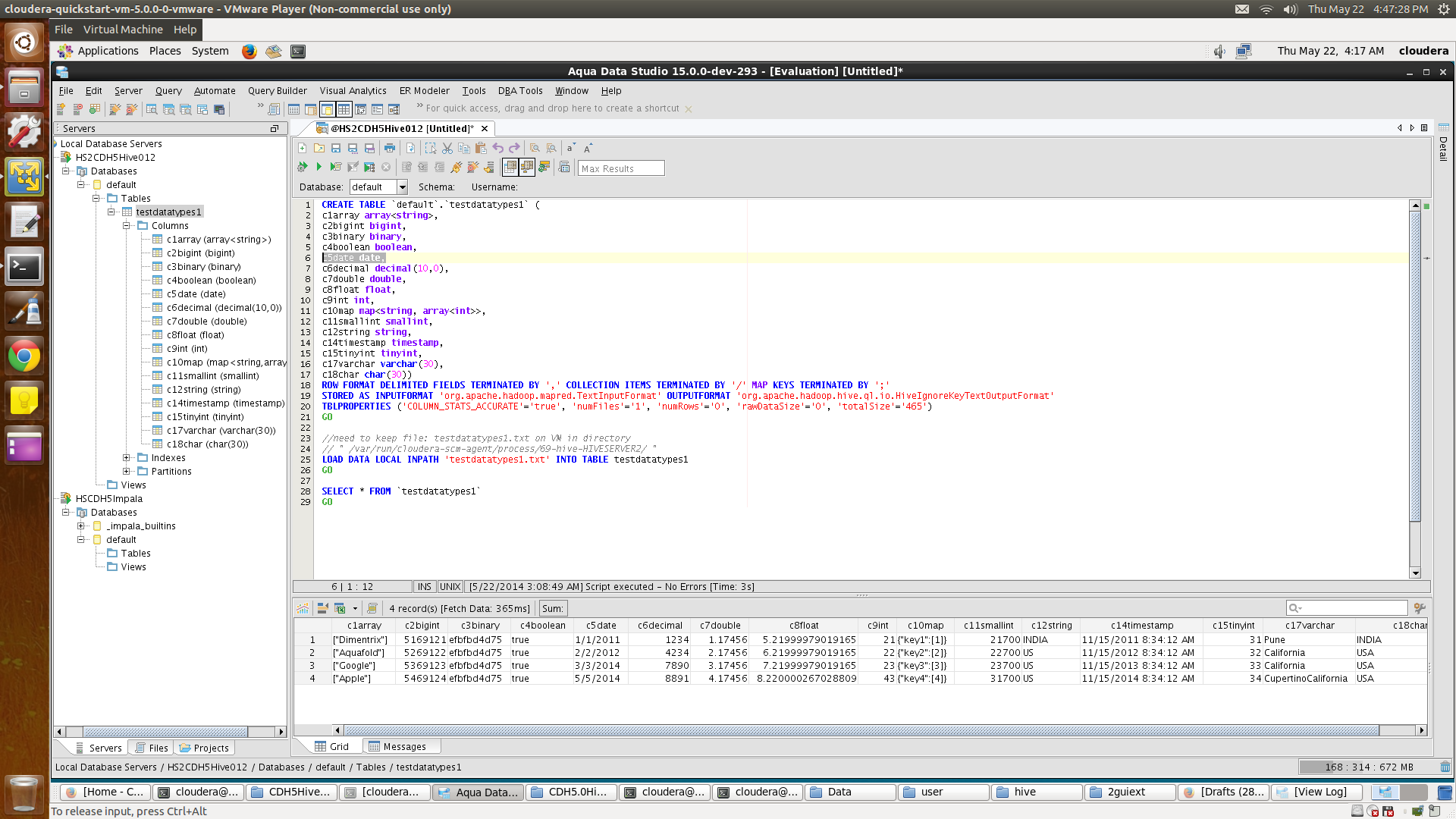Image resolution: width=1456 pixels, height=819 pixels.
Task: Click the Print icon in editor toolbar
Action: (x=389, y=148)
